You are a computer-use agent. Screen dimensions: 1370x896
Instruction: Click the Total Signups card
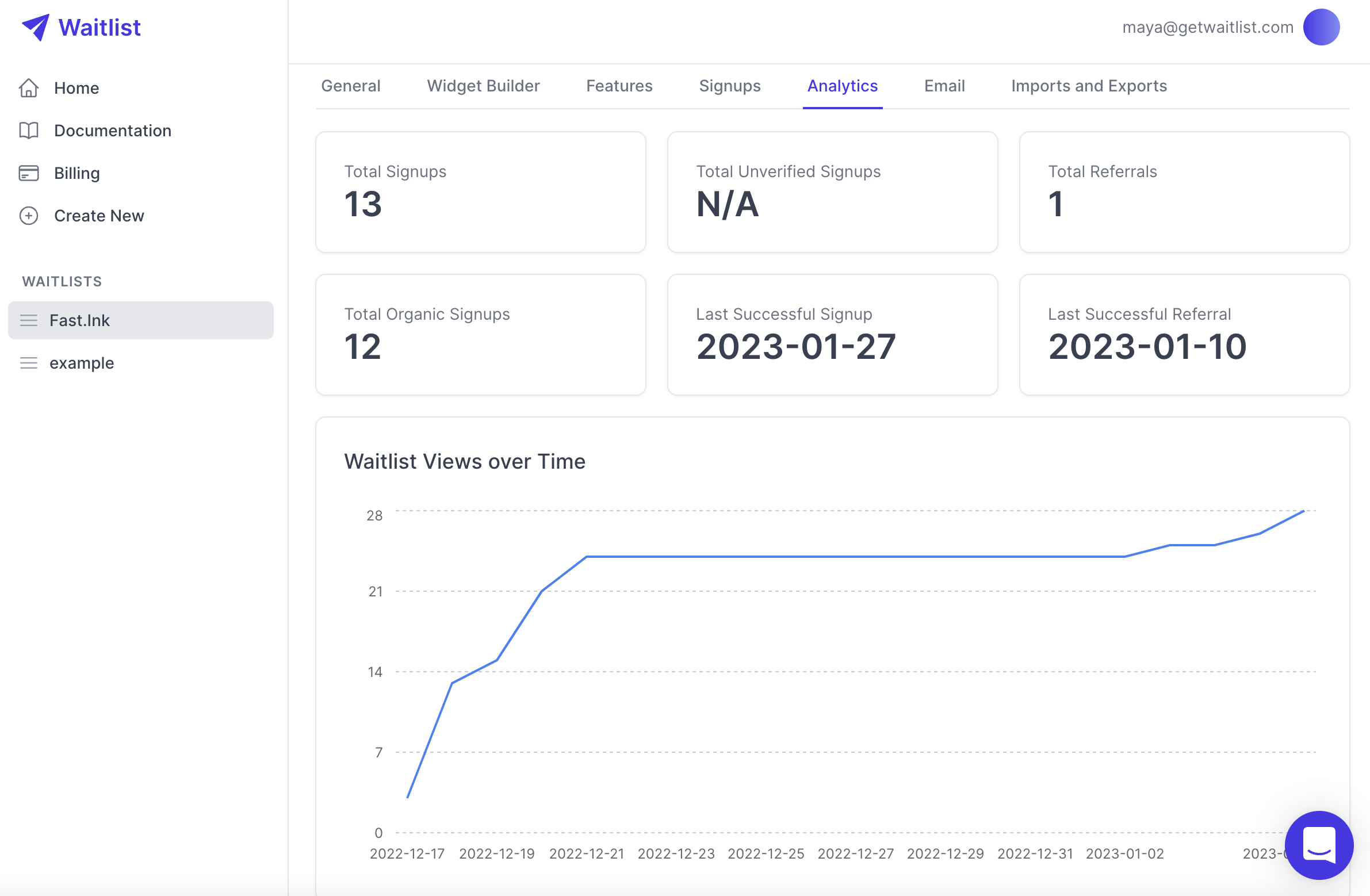pos(481,192)
